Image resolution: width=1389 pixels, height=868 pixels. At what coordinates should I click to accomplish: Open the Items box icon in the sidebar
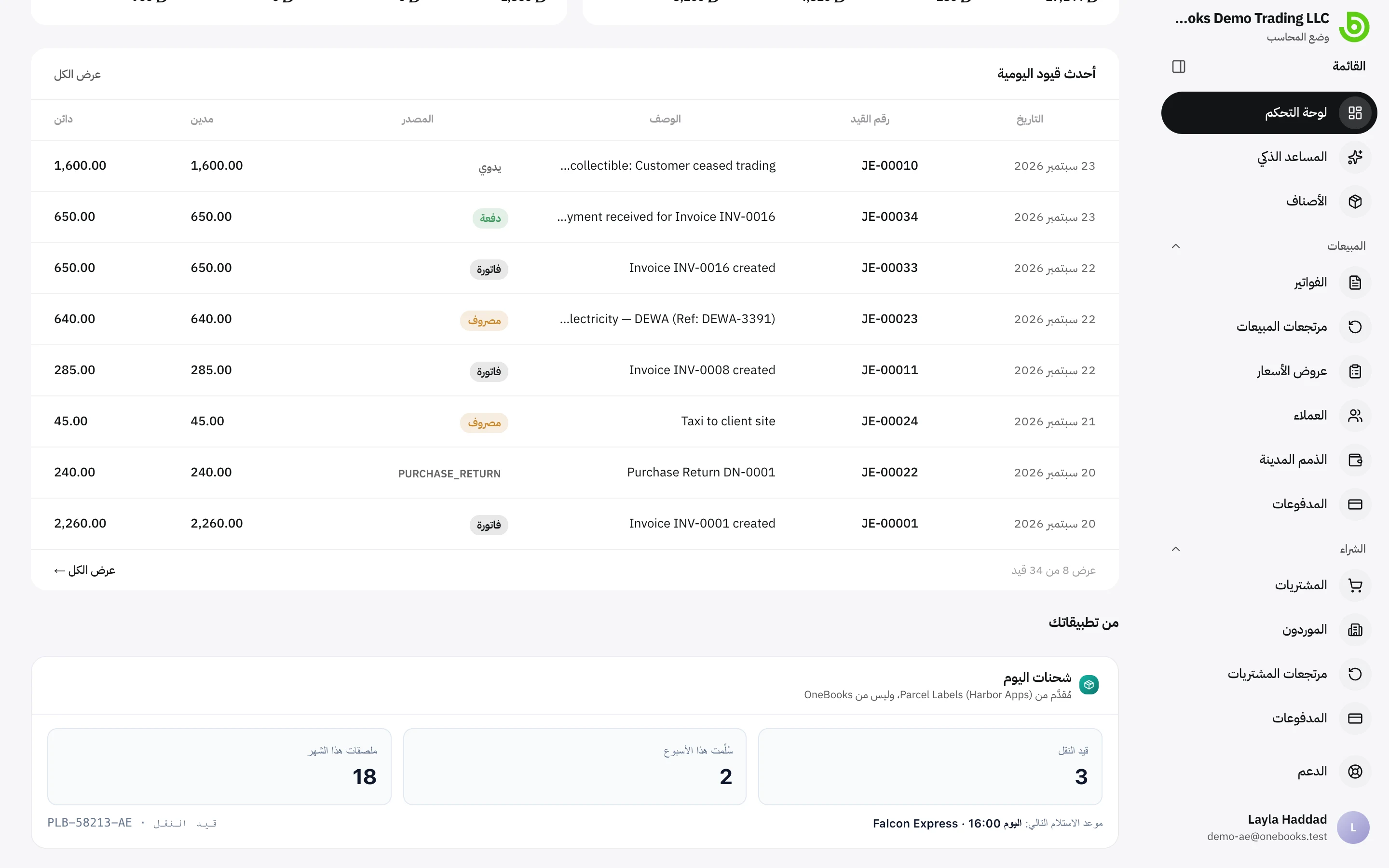pos(1355,202)
